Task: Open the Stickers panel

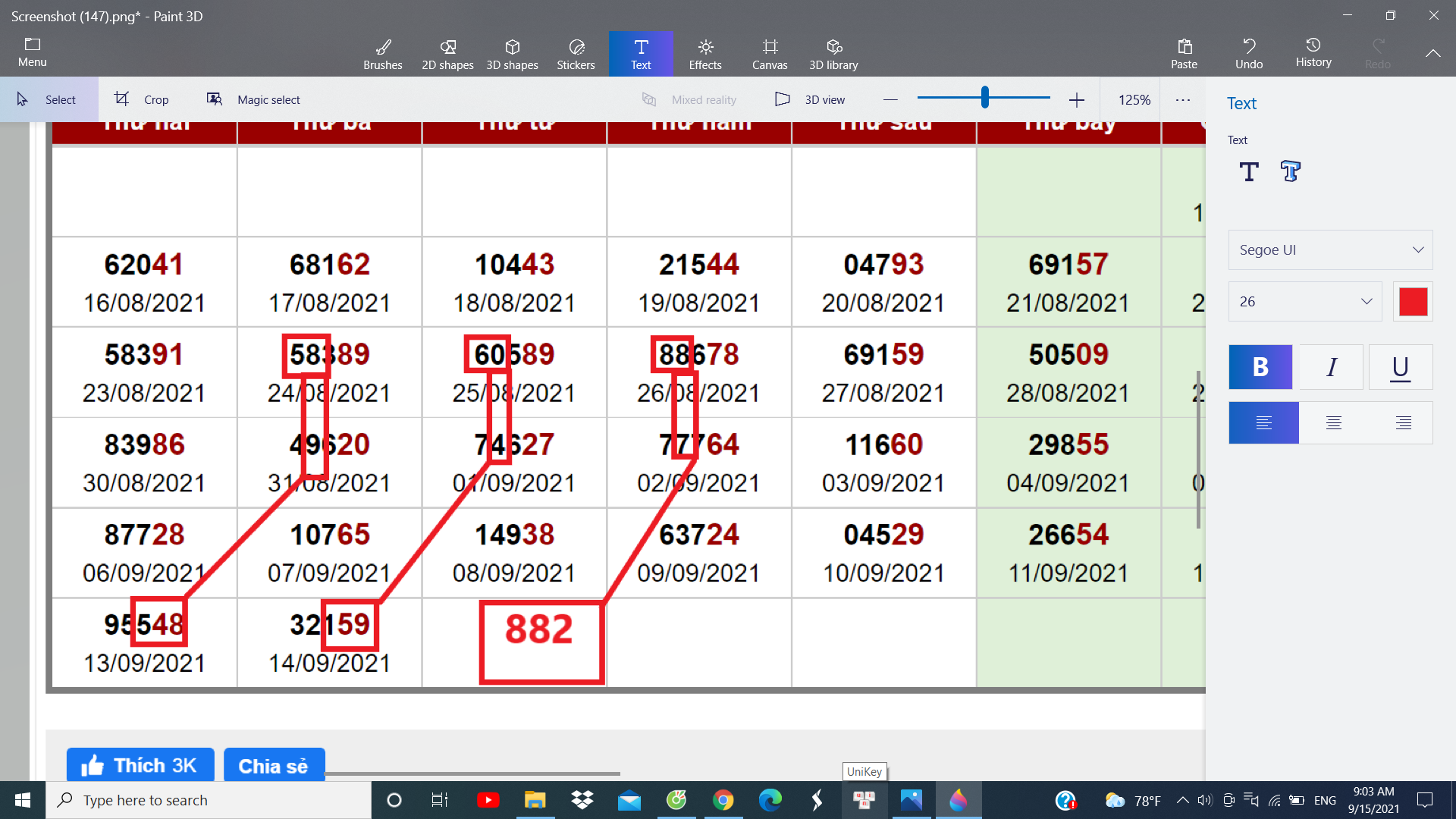Action: point(576,54)
